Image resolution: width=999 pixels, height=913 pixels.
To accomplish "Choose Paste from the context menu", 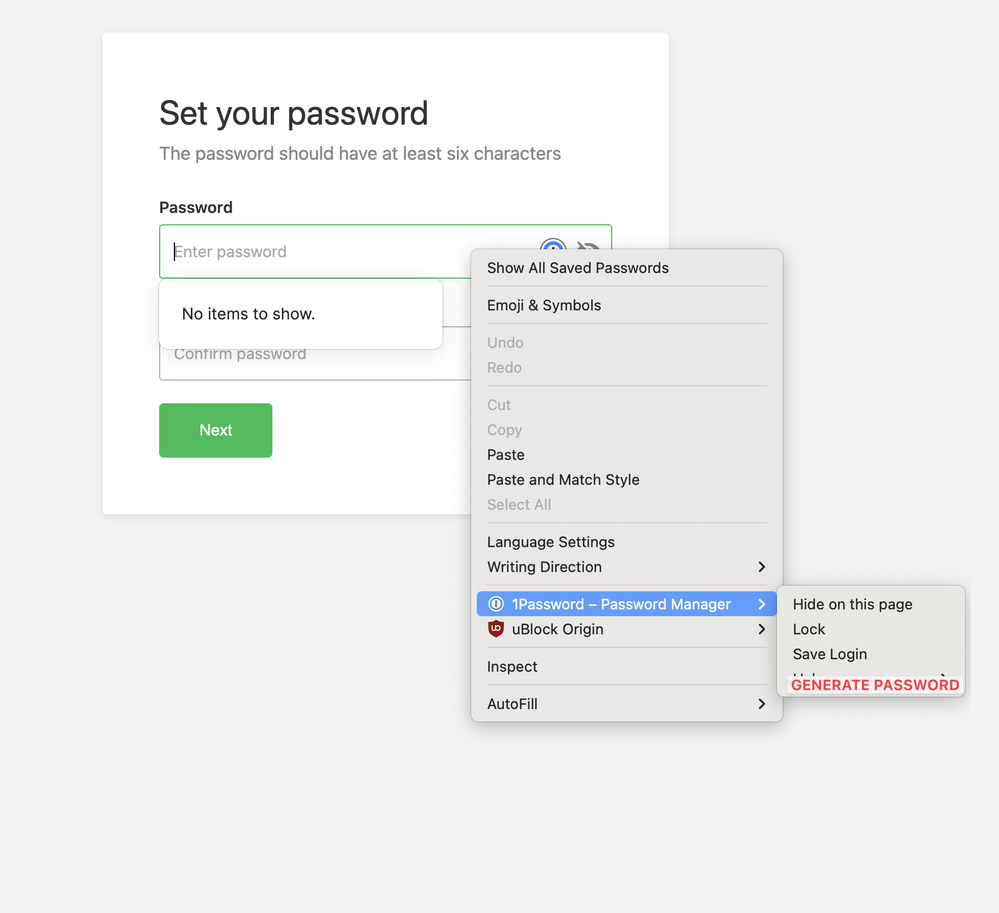I will tap(506, 455).
